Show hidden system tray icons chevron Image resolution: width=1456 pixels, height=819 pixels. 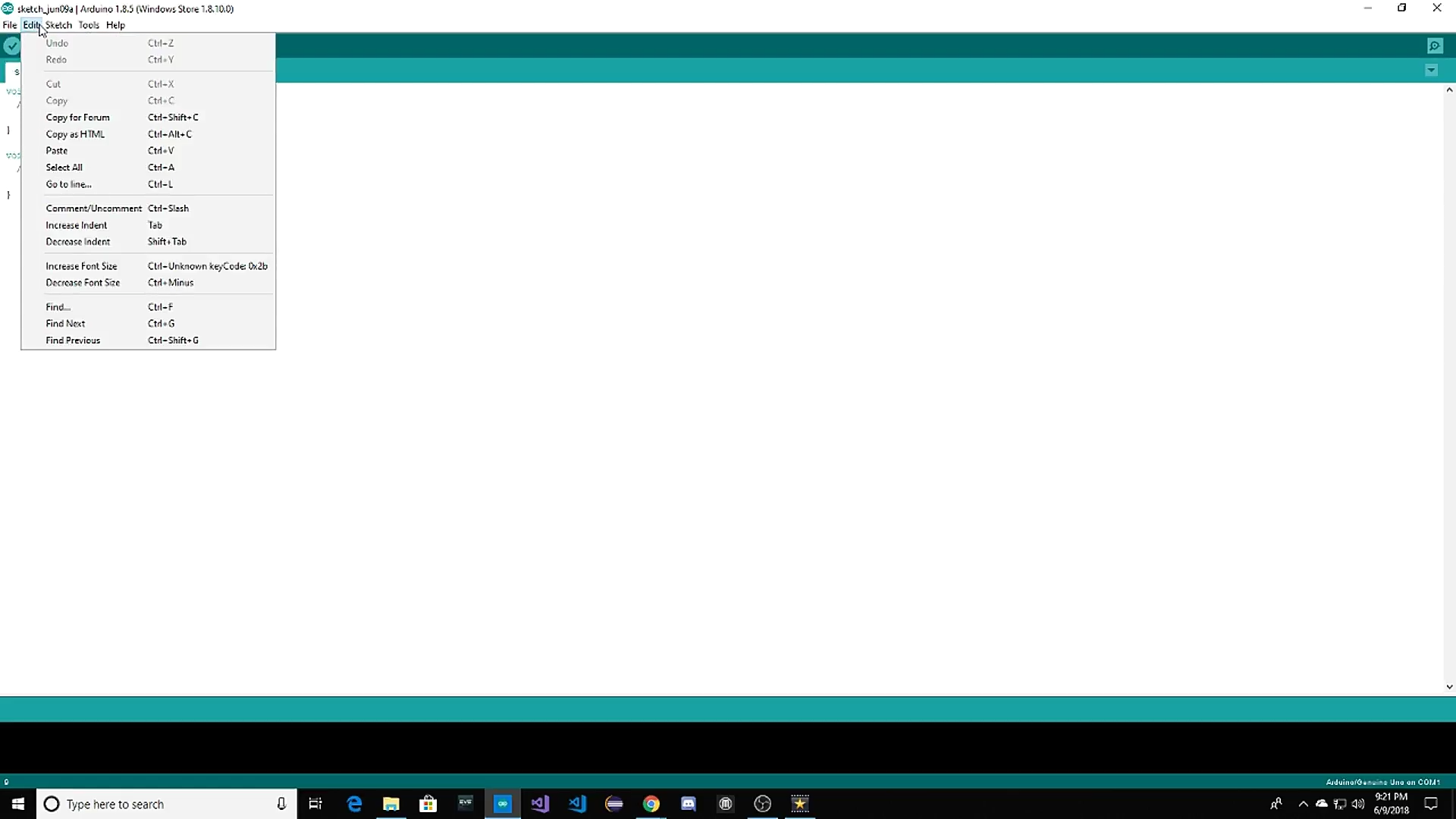[1303, 804]
